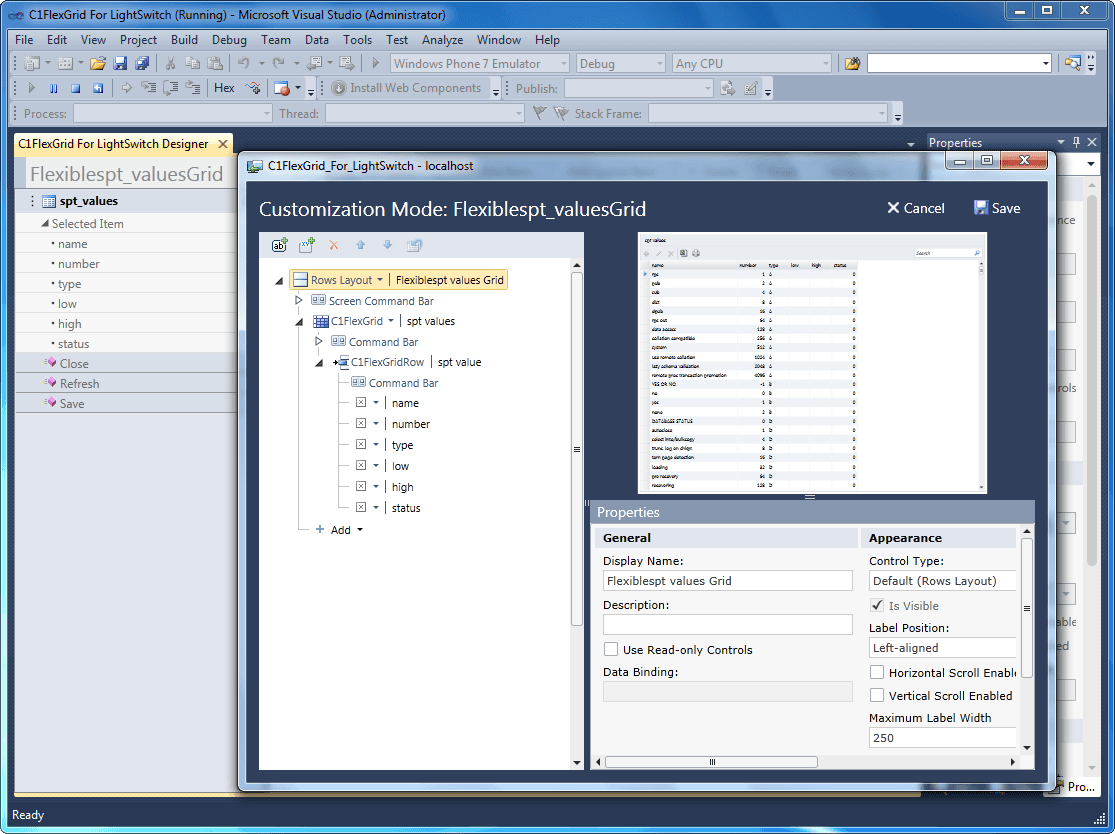Click the Copy icon in Visual Studio toolbar
Screen dimensions: 1115x834
coord(192,63)
